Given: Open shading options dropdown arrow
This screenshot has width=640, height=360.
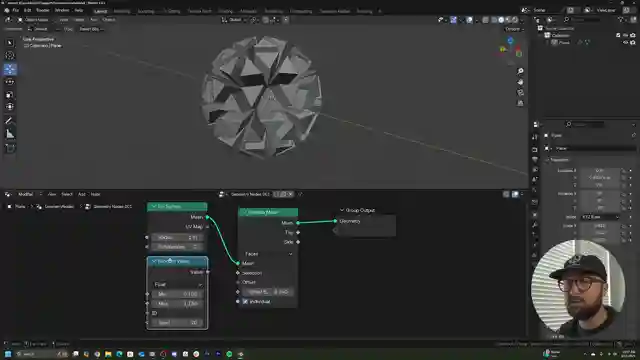Looking at the screenshot, I should [x=522, y=20].
